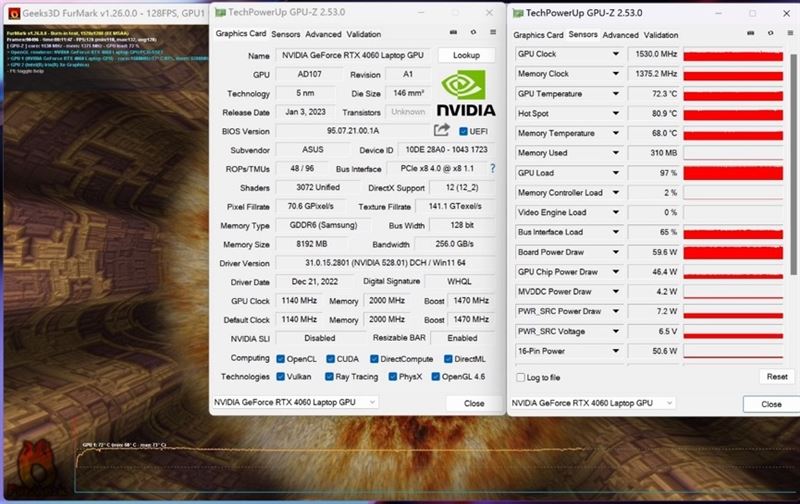
Task: Click FurMark title bar app icon
Action: (14, 13)
